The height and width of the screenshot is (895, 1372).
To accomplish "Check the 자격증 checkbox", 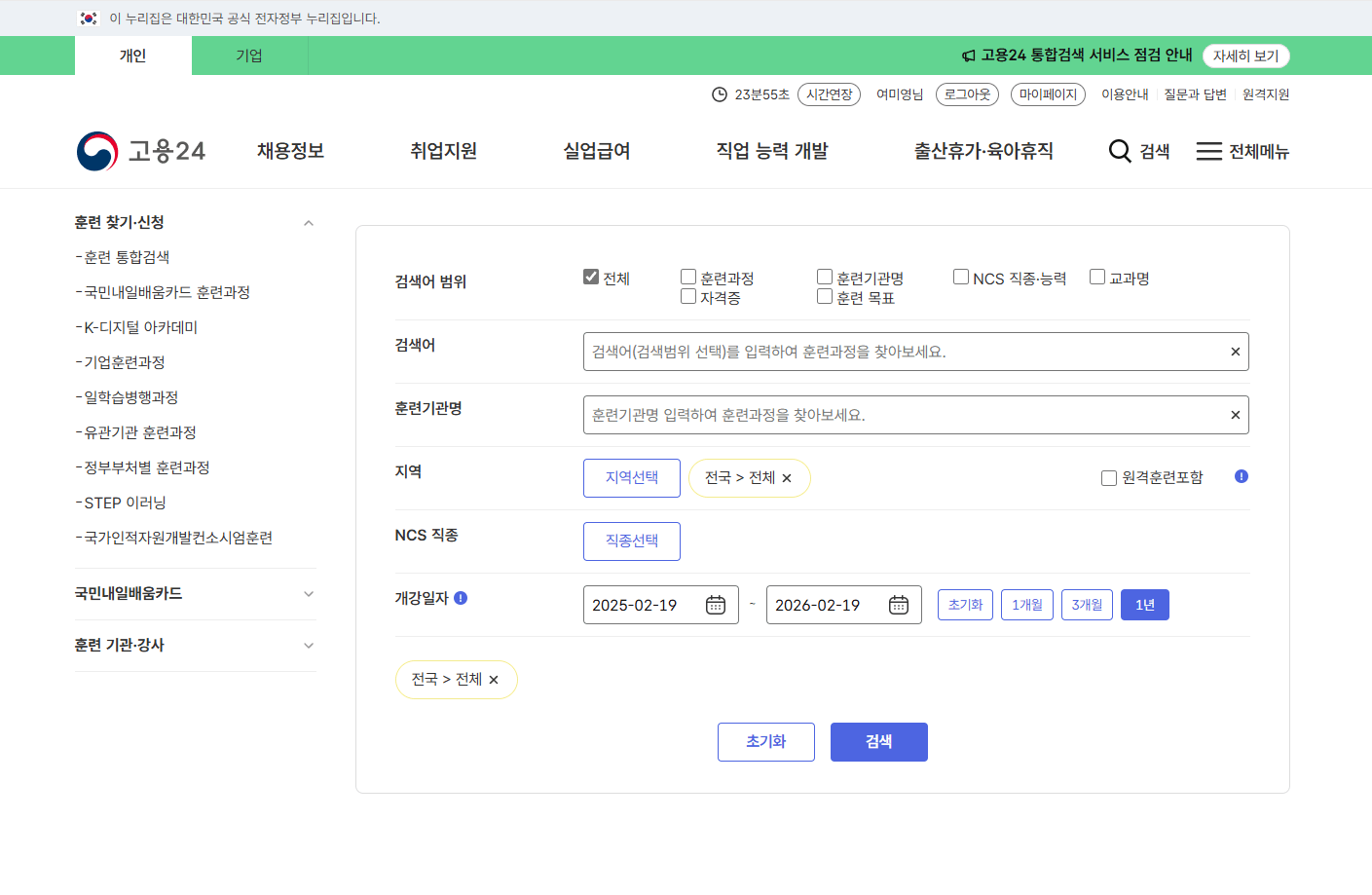I will [x=687, y=296].
